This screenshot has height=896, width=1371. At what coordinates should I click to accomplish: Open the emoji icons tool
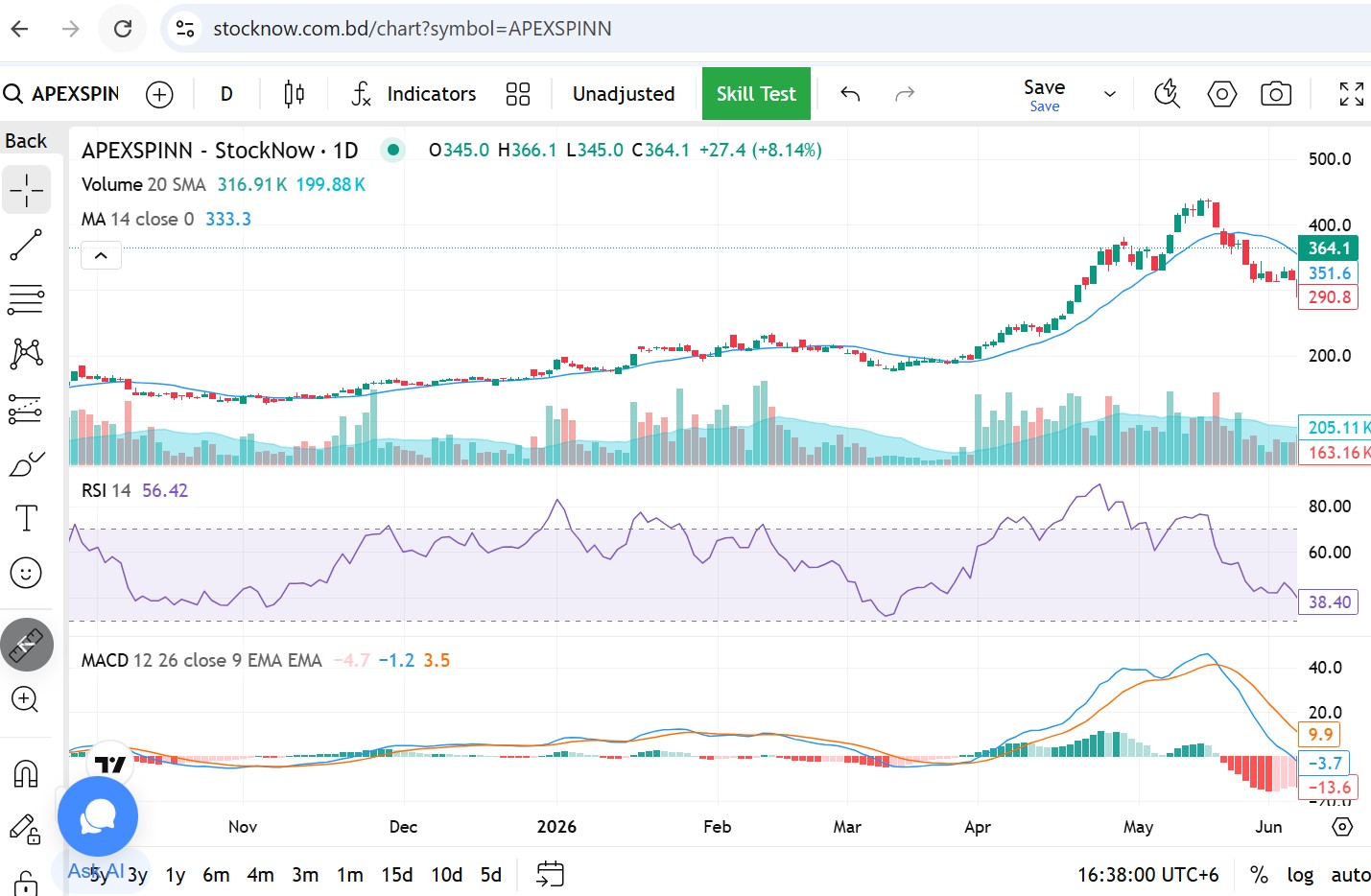point(26,573)
